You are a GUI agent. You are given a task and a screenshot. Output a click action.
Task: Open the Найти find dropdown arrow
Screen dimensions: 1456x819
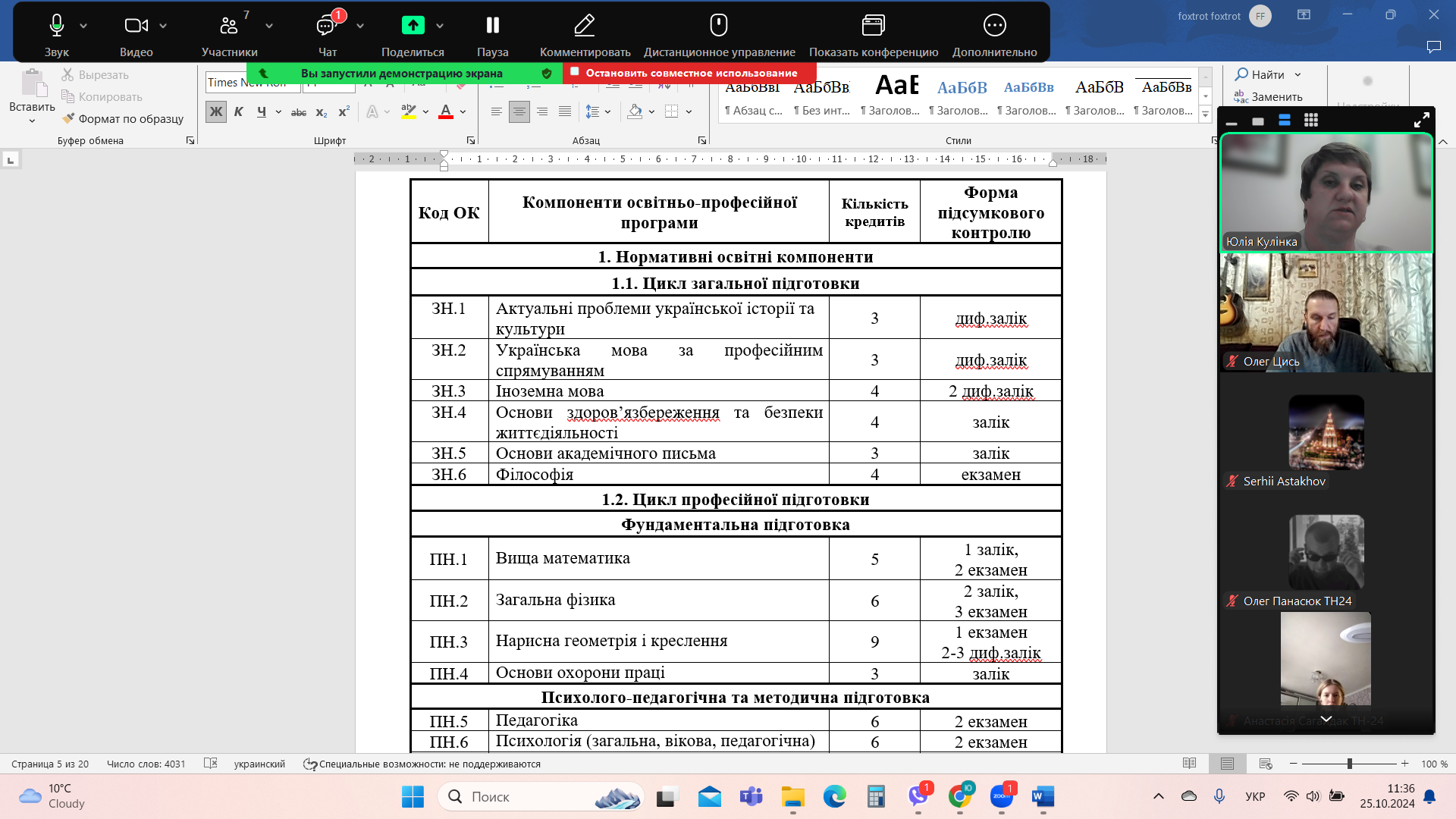tap(1298, 74)
